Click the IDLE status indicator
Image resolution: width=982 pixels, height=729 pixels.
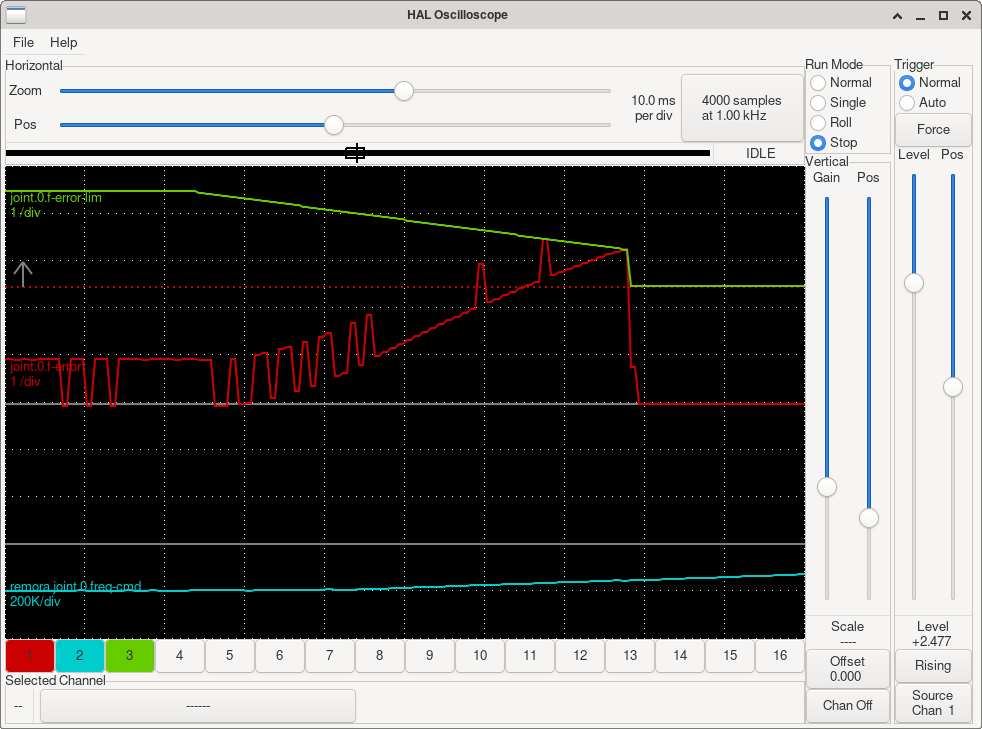(760, 153)
